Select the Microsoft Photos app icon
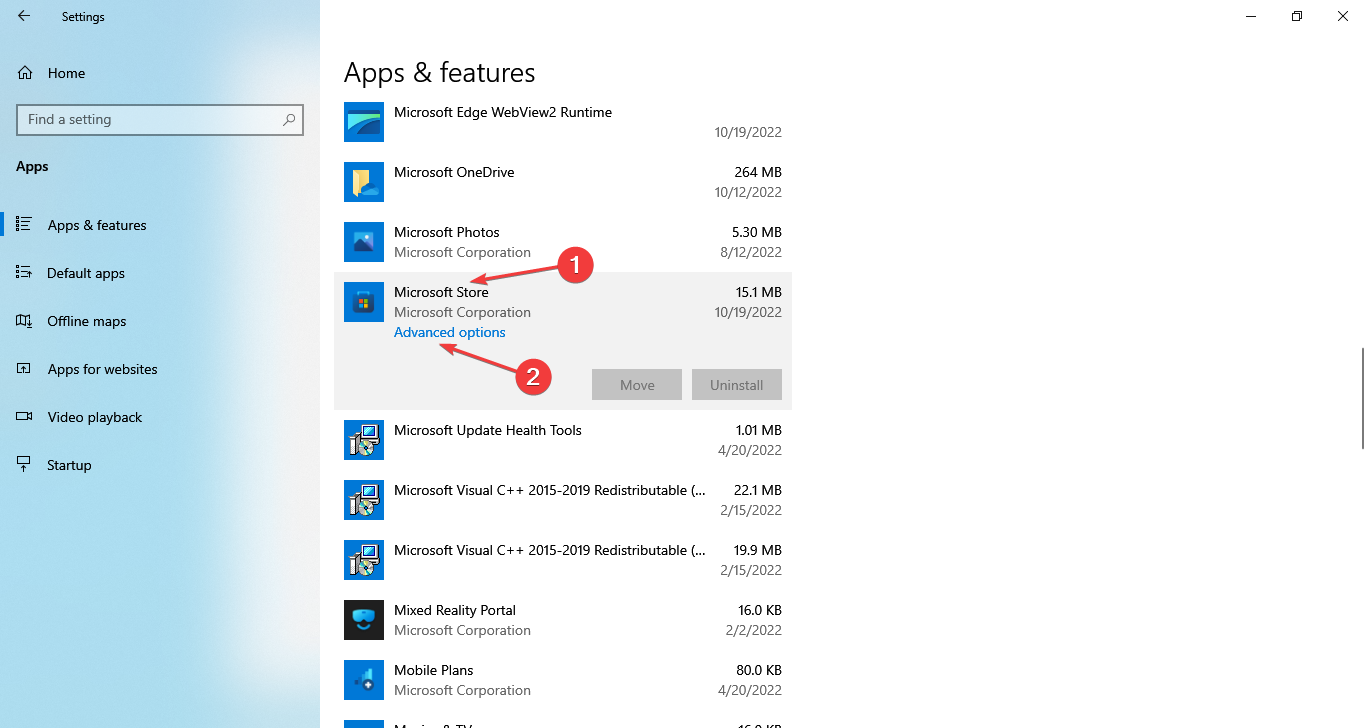This screenshot has width=1366, height=728. point(364,242)
